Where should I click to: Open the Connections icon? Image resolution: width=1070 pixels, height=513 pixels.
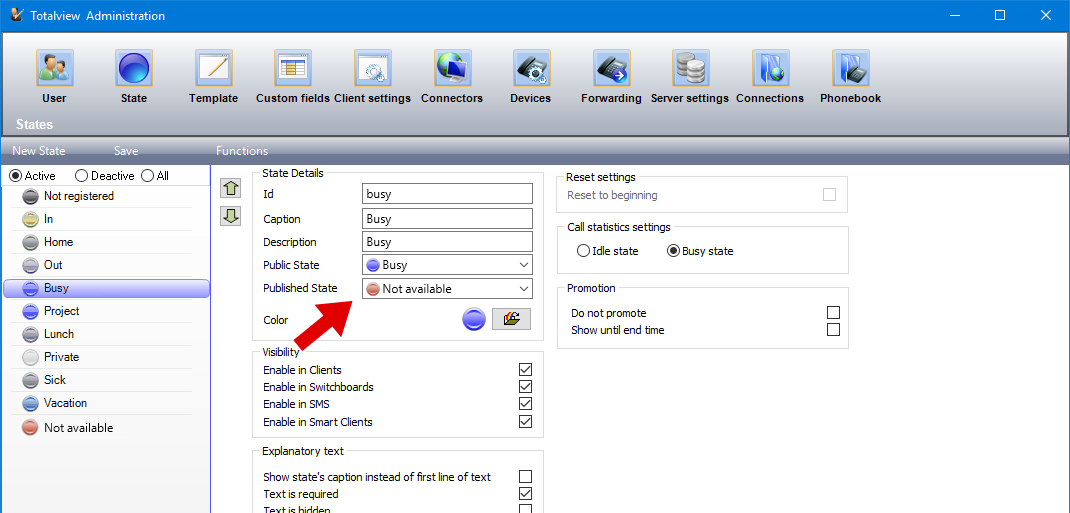770,68
